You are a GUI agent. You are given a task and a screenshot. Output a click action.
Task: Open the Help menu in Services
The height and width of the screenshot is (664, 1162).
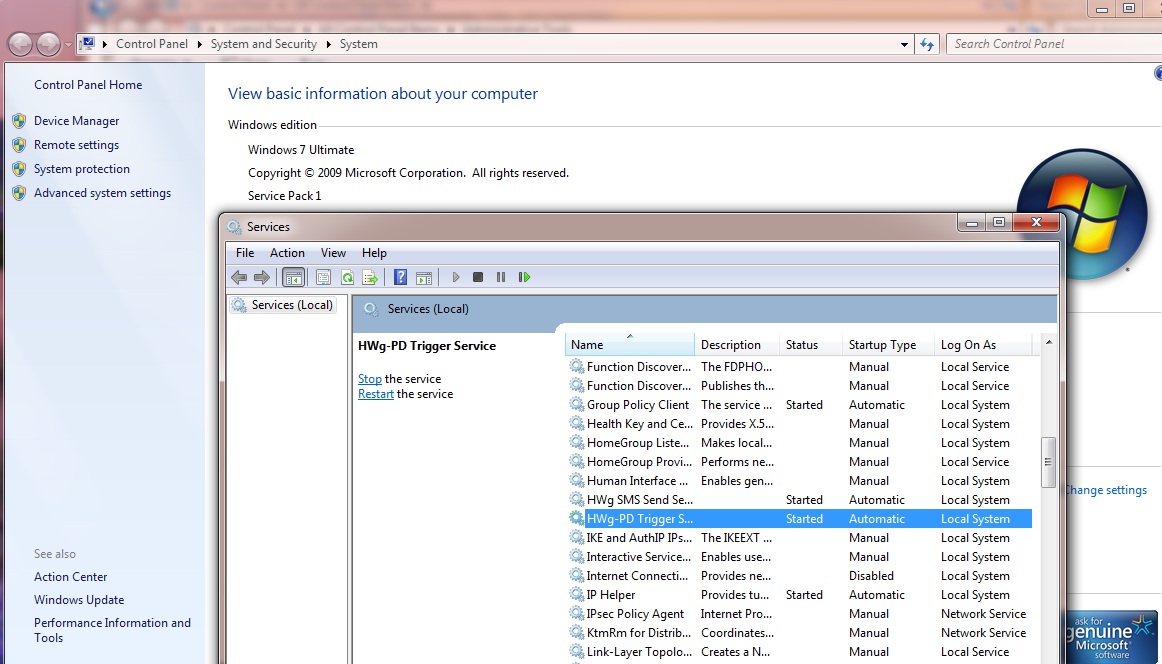coord(374,253)
